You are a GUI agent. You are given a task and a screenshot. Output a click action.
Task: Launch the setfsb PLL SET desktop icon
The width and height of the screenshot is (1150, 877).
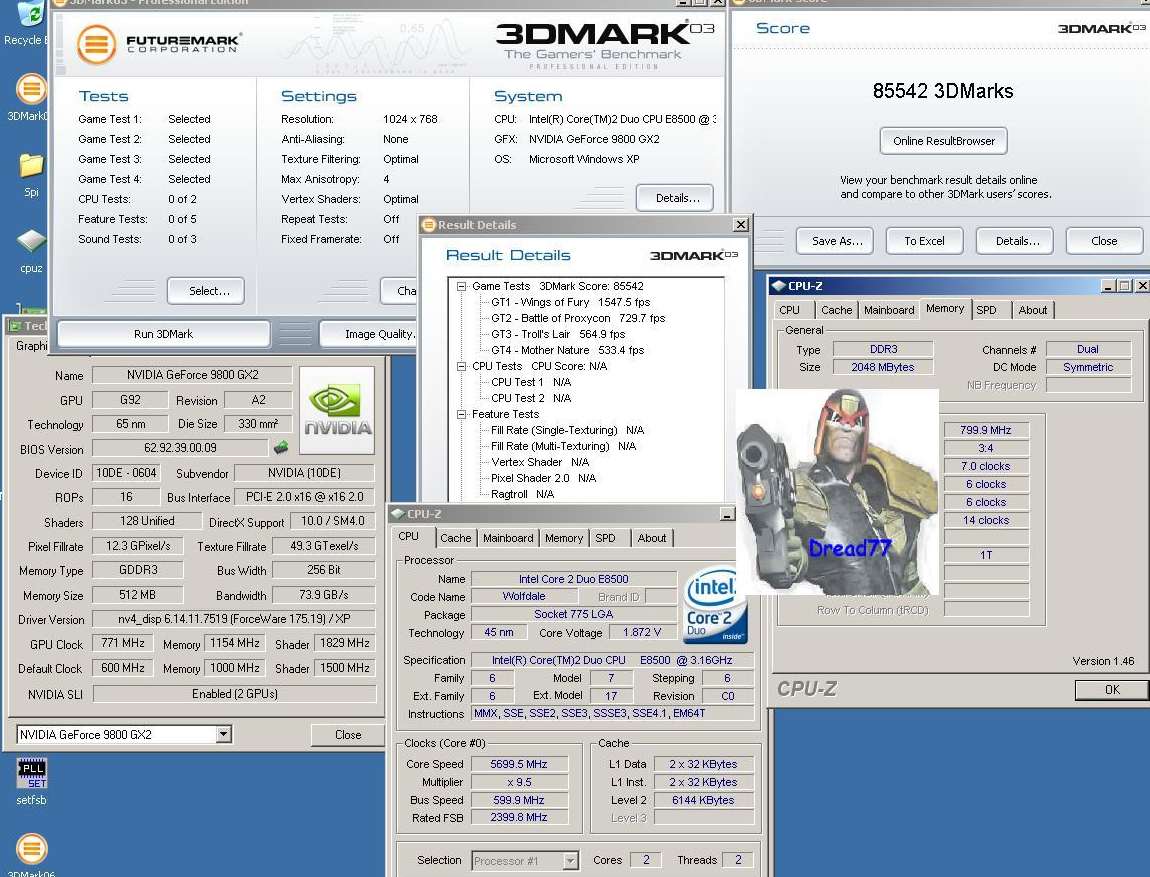[32, 773]
